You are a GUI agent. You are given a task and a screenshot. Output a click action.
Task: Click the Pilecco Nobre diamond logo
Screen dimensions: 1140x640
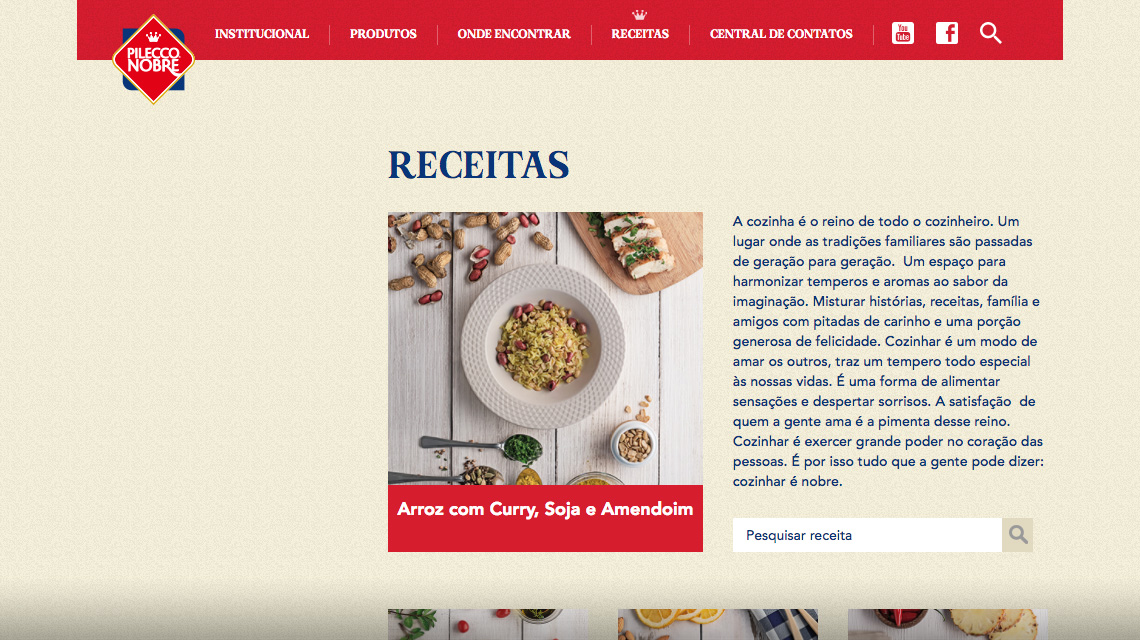[x=153, y=59]
